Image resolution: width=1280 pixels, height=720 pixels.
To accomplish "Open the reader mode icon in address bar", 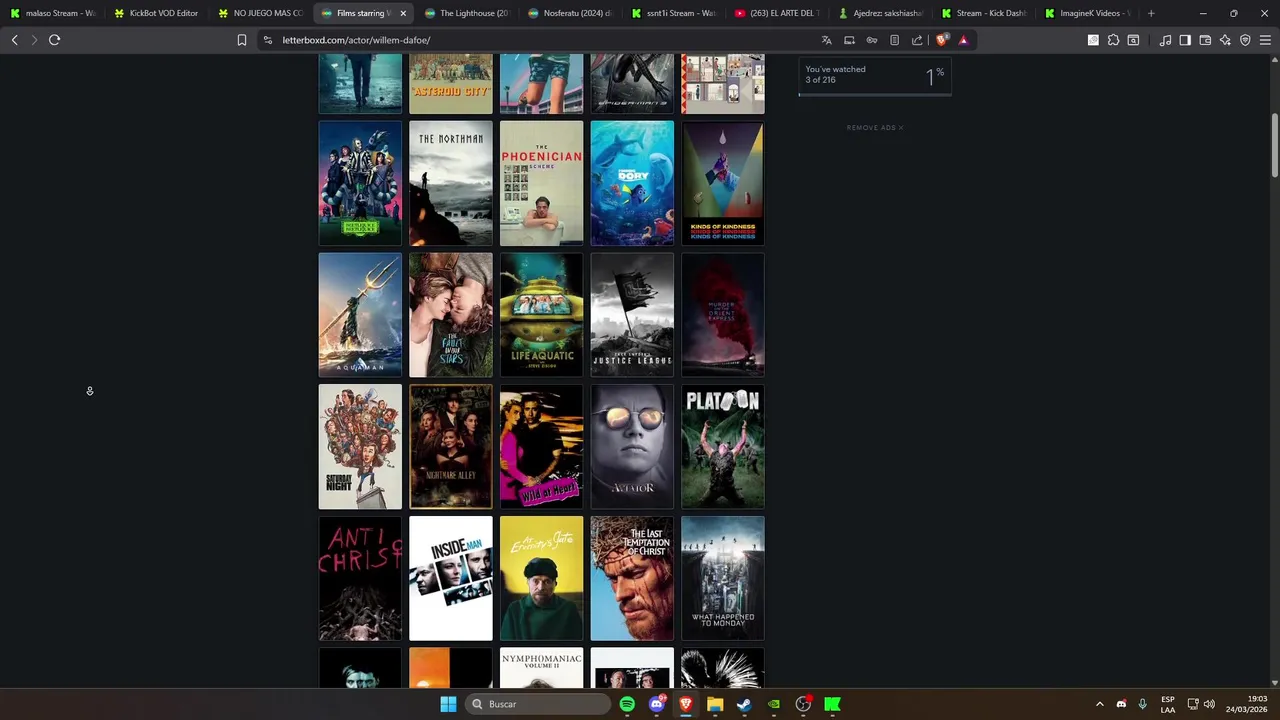I will click(x=894, y=40).
